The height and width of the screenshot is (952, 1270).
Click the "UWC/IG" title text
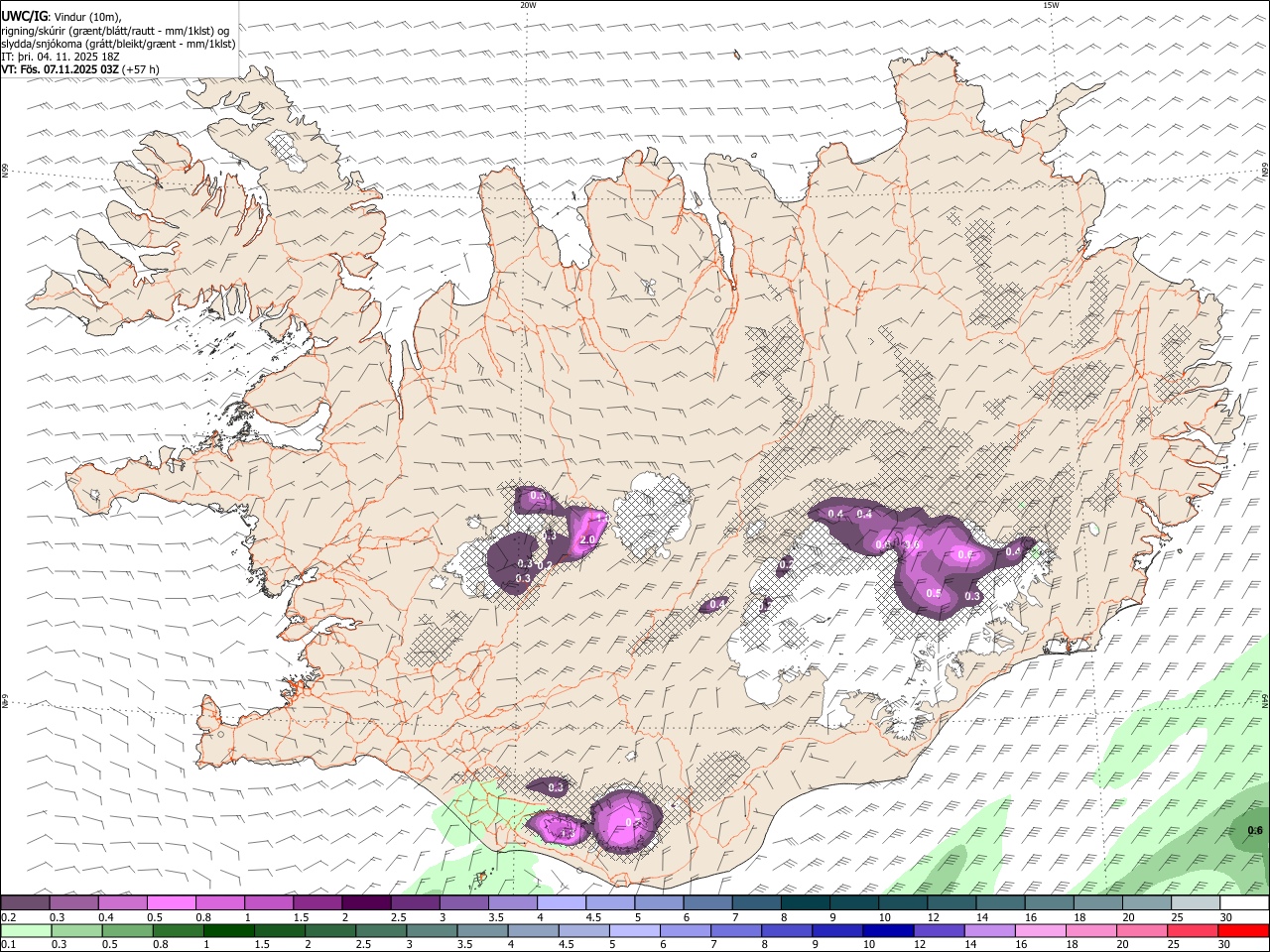pos(24,17)
